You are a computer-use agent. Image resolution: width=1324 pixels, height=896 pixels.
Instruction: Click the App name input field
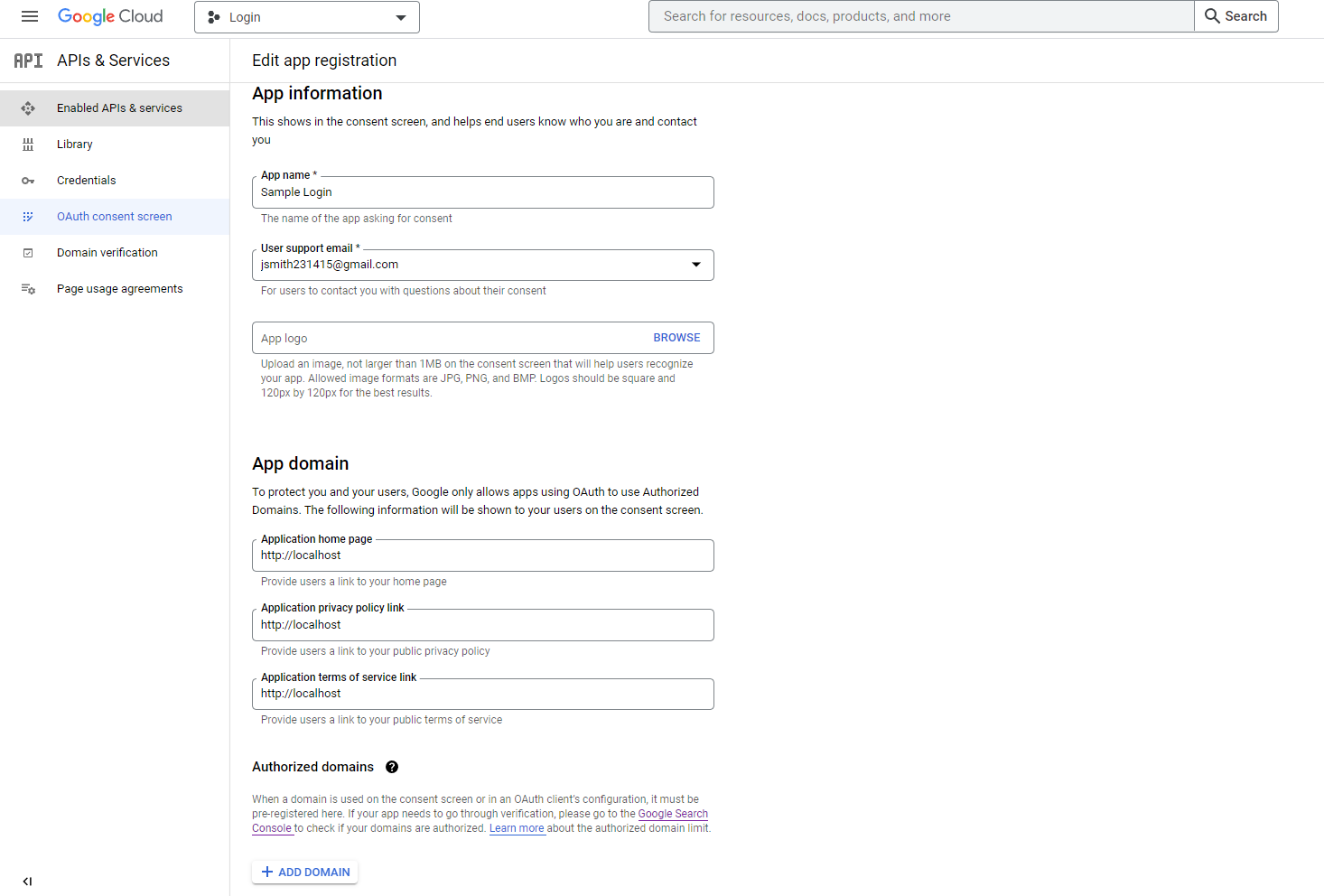click(482, 192)
